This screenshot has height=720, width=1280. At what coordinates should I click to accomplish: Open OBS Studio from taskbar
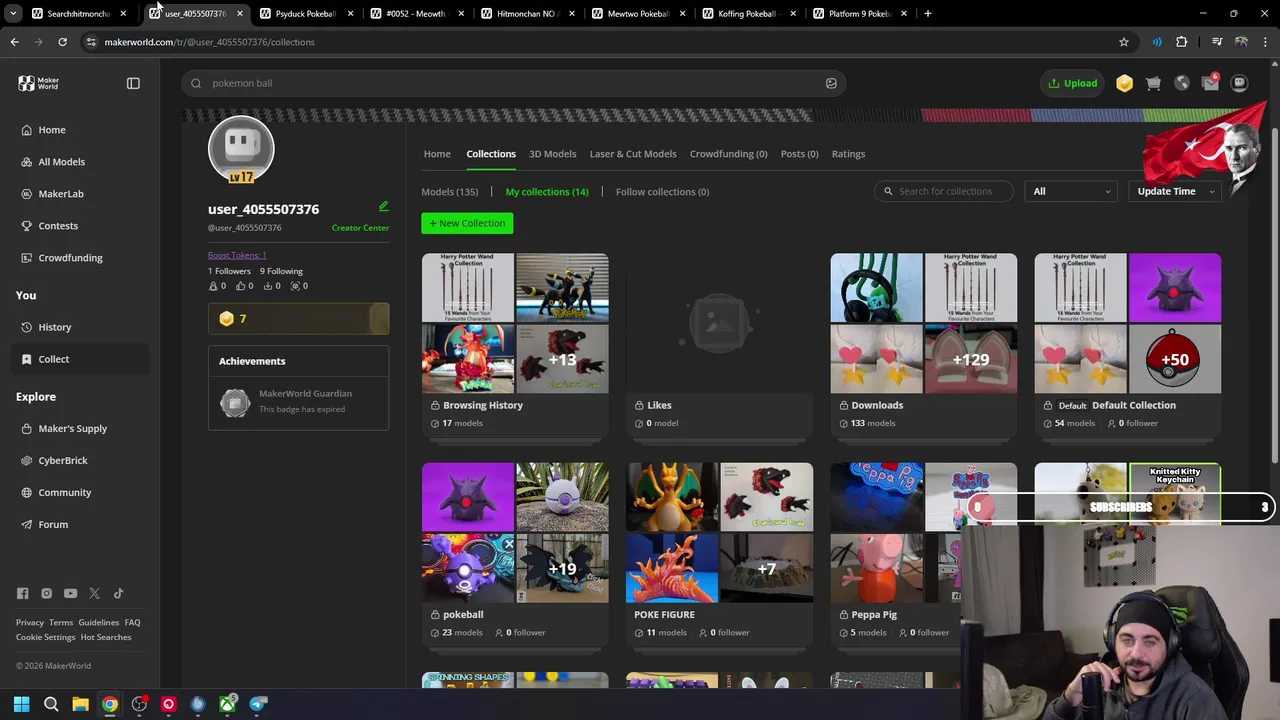139,704
